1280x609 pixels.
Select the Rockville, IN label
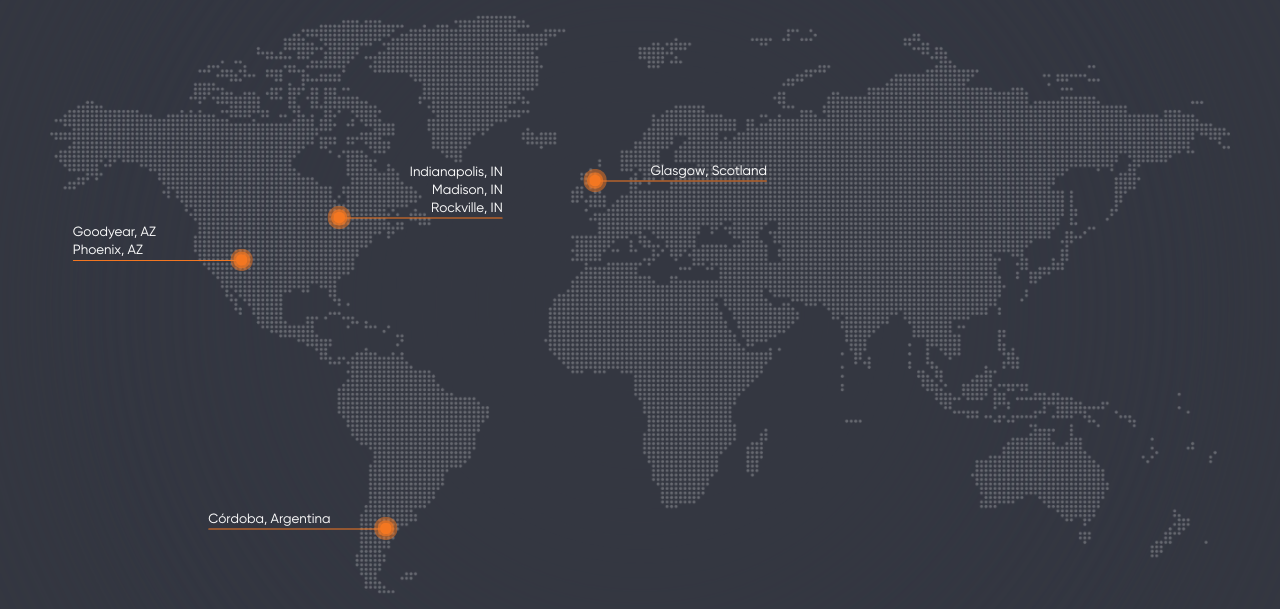tap(466, 208)
